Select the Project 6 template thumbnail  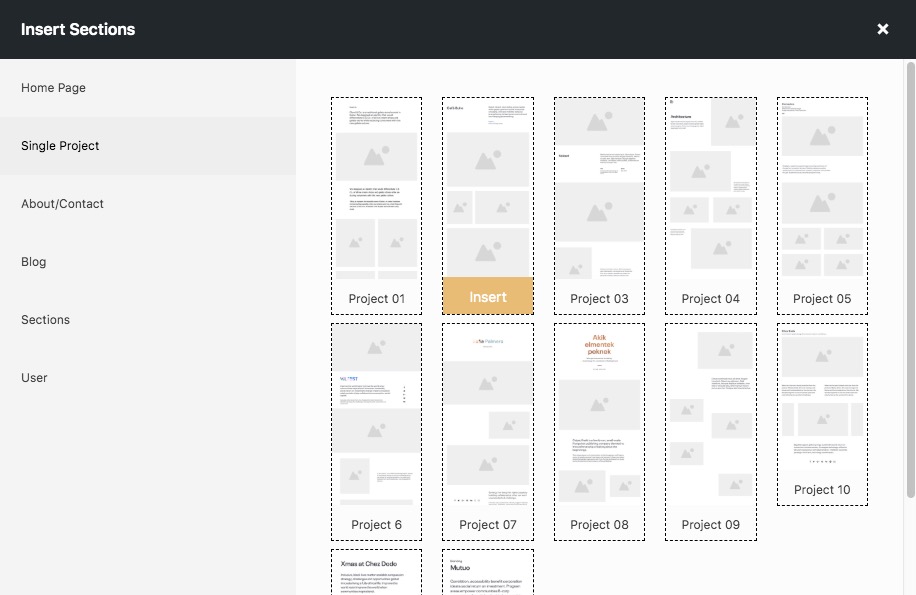pyautogui.click(x=376, y=432)
